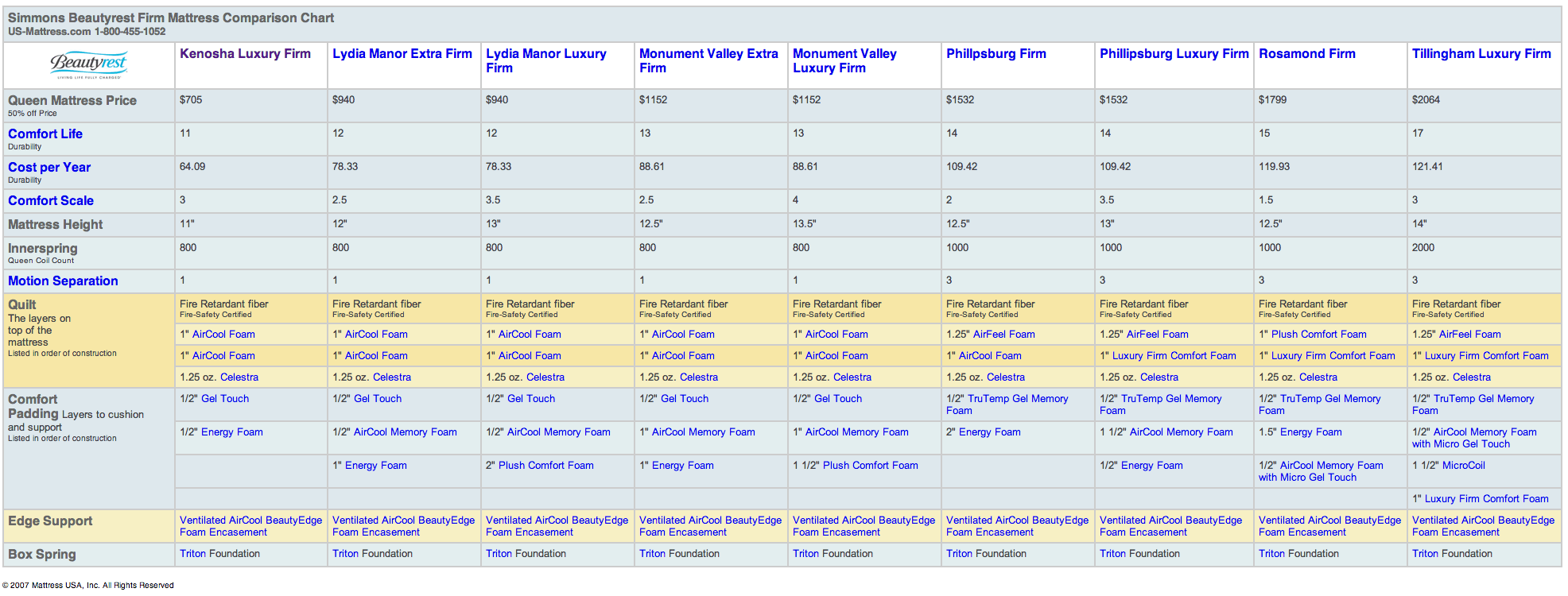
Task: Click the Cost per Year heading link
Action: click(49, 168)
